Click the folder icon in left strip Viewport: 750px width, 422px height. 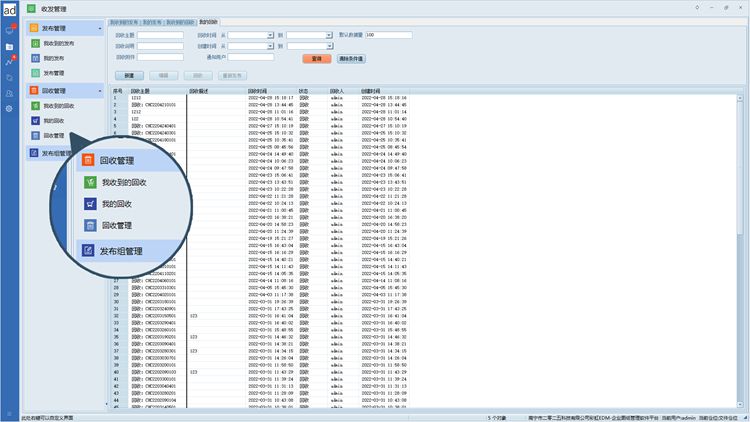[x=9, y=47]
